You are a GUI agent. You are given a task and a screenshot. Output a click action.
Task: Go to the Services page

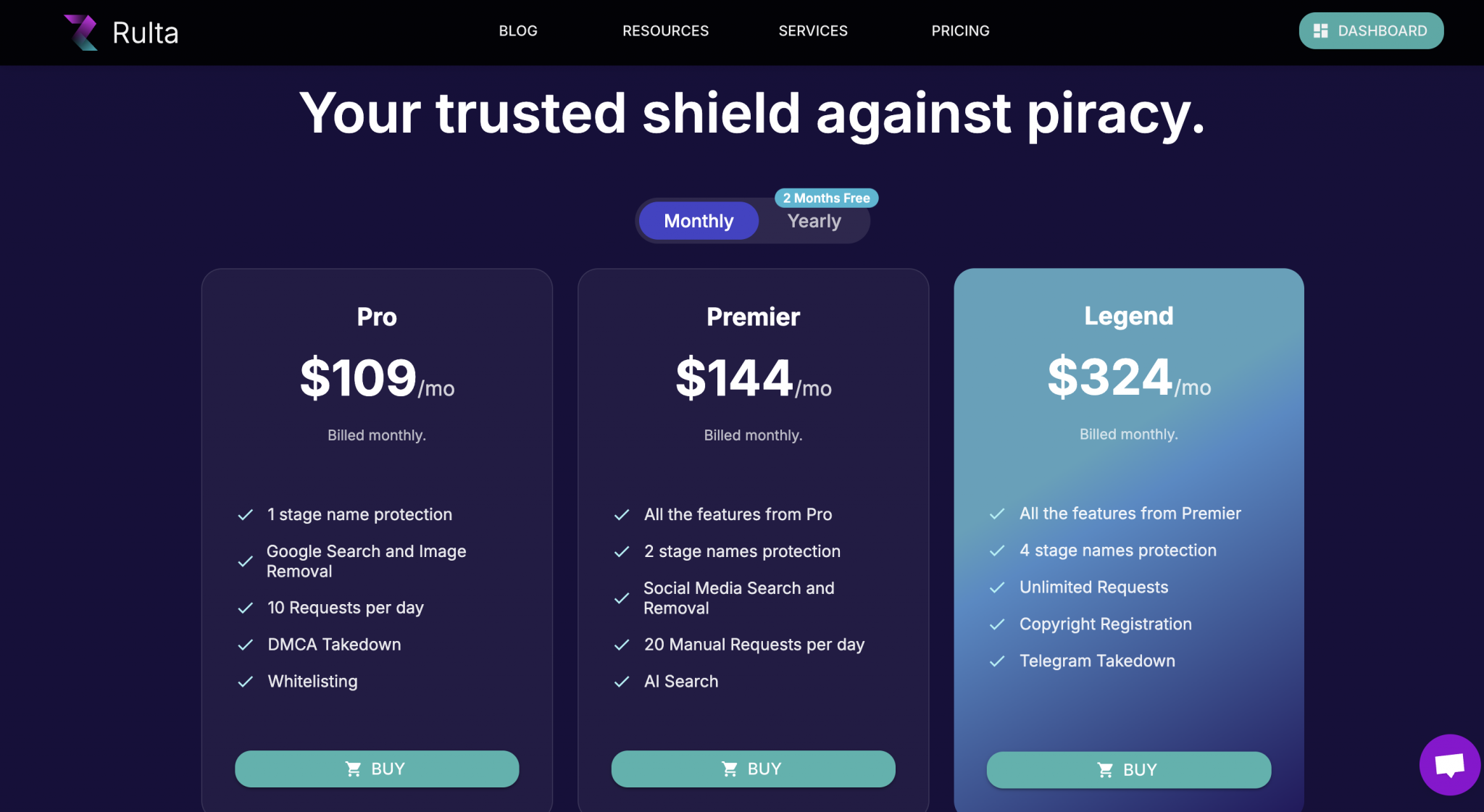(813, 31)
